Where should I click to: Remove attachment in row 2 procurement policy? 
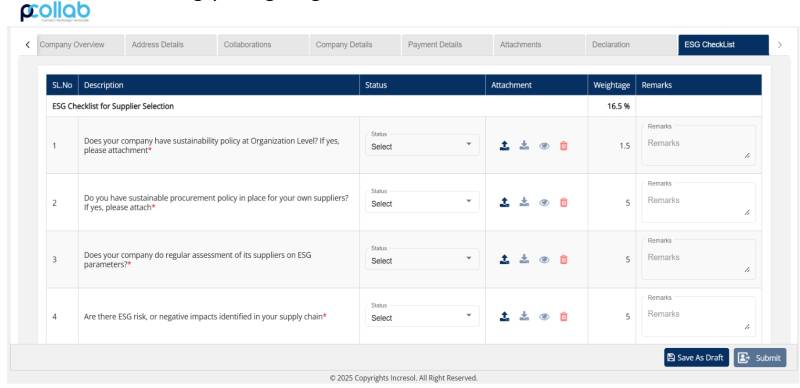(x=564, y=203)
